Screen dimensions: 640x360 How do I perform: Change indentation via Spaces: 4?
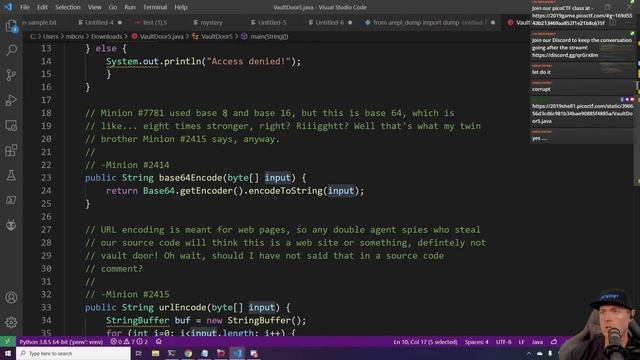pos(476,342)
